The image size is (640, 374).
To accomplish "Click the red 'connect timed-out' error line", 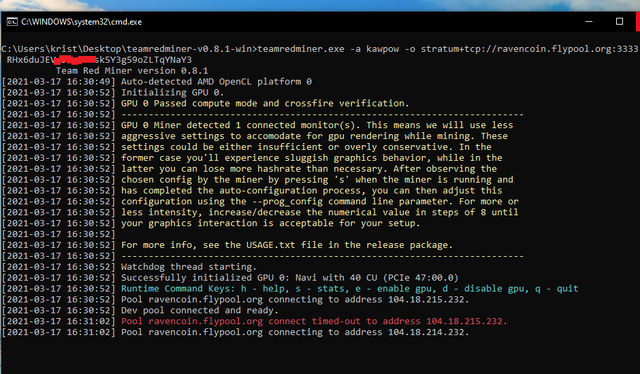I will pos(314,321).
